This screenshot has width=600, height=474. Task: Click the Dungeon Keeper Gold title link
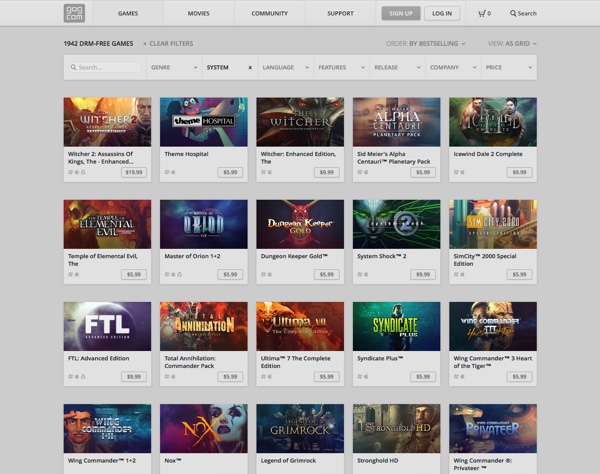294,256
